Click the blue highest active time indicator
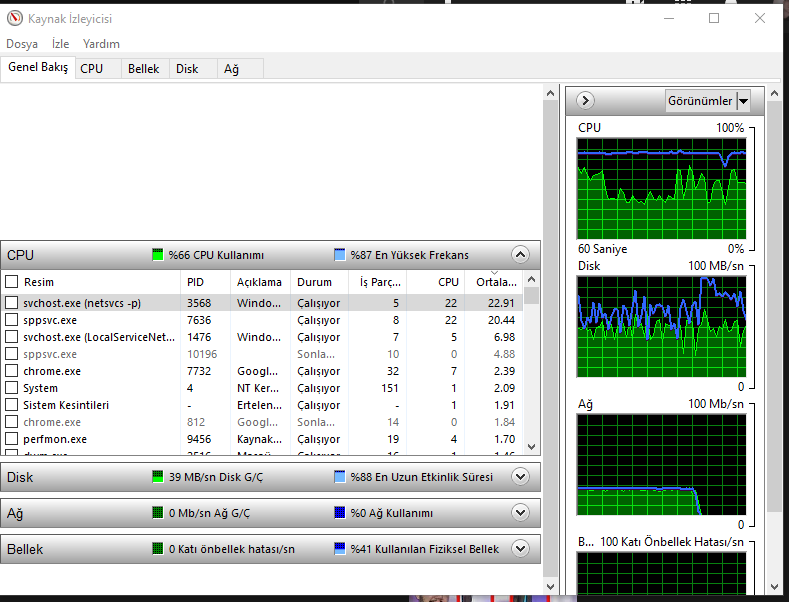789x602 pixels. (340, 477)
